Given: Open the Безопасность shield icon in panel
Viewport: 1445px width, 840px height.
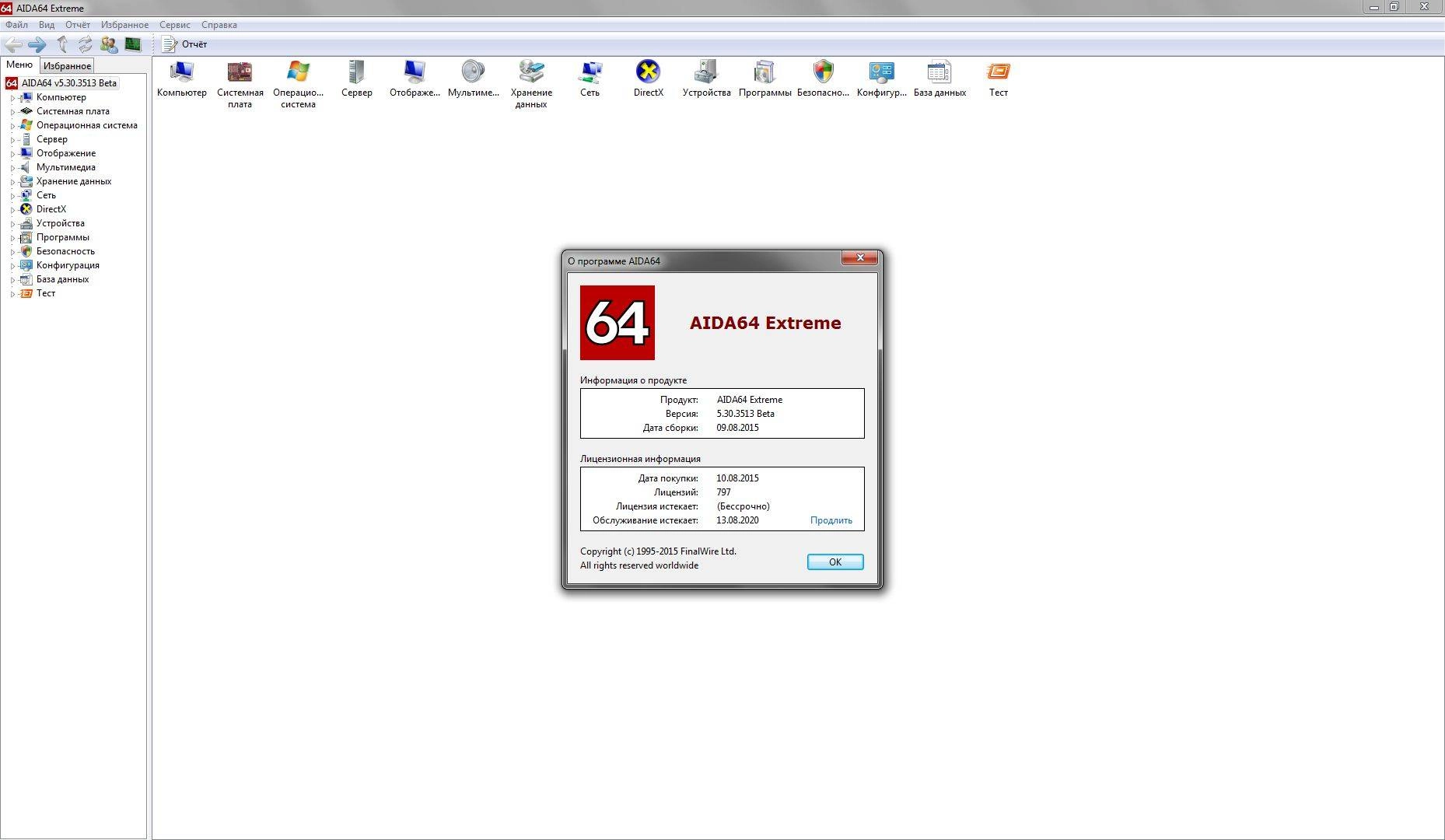Looking at the screenshot, I should [823, 79].
